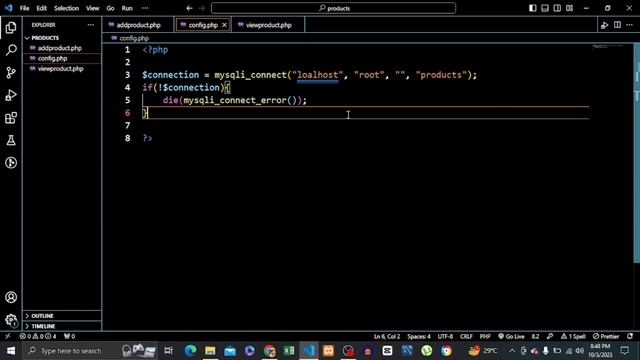Go forward using the navigation arrow
Image resolution: width=640 pixels, height=360 pixels.
(x=202, y=8)
